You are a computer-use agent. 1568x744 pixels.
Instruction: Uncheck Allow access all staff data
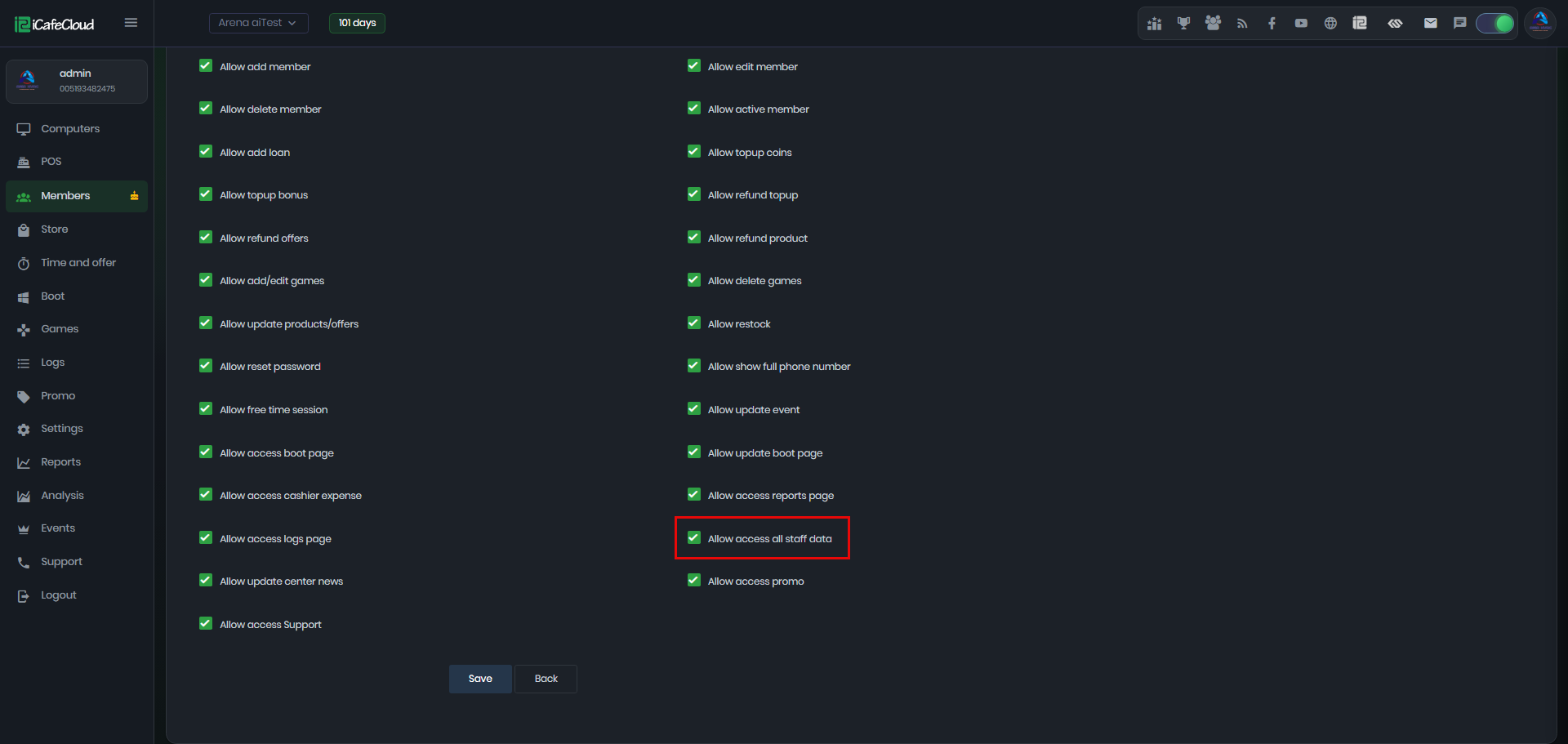694,538
